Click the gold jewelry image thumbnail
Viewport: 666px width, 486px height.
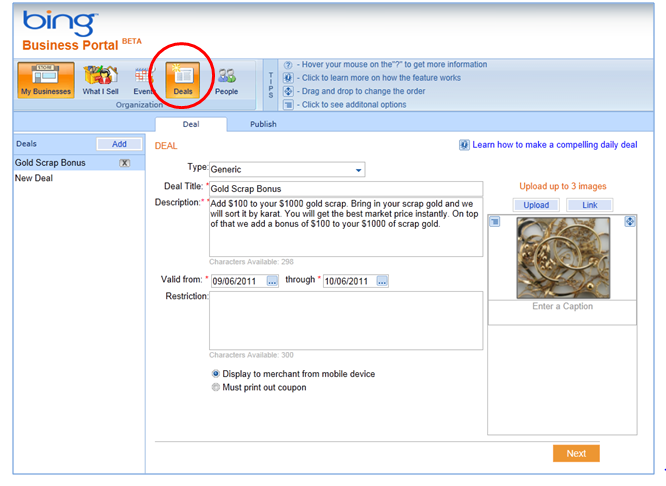[561, 257]
